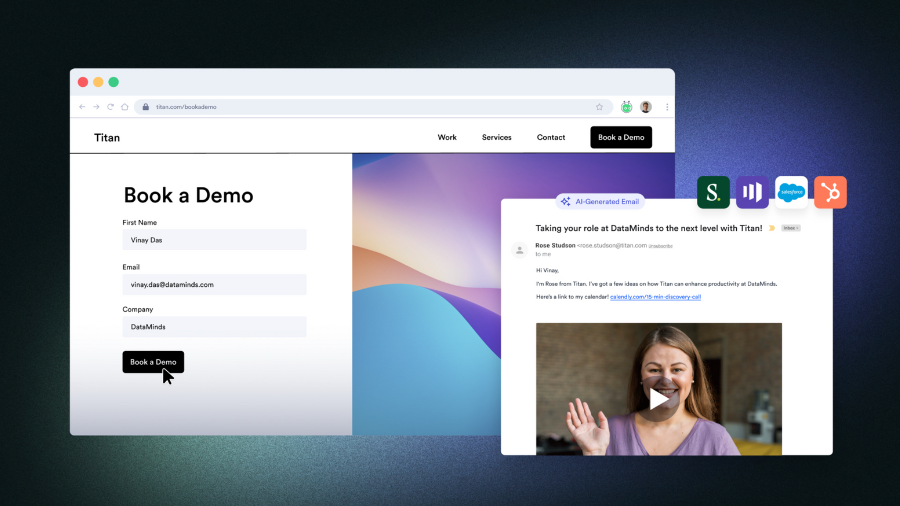Click the Titan logo in the navbar

click(107, 138)
